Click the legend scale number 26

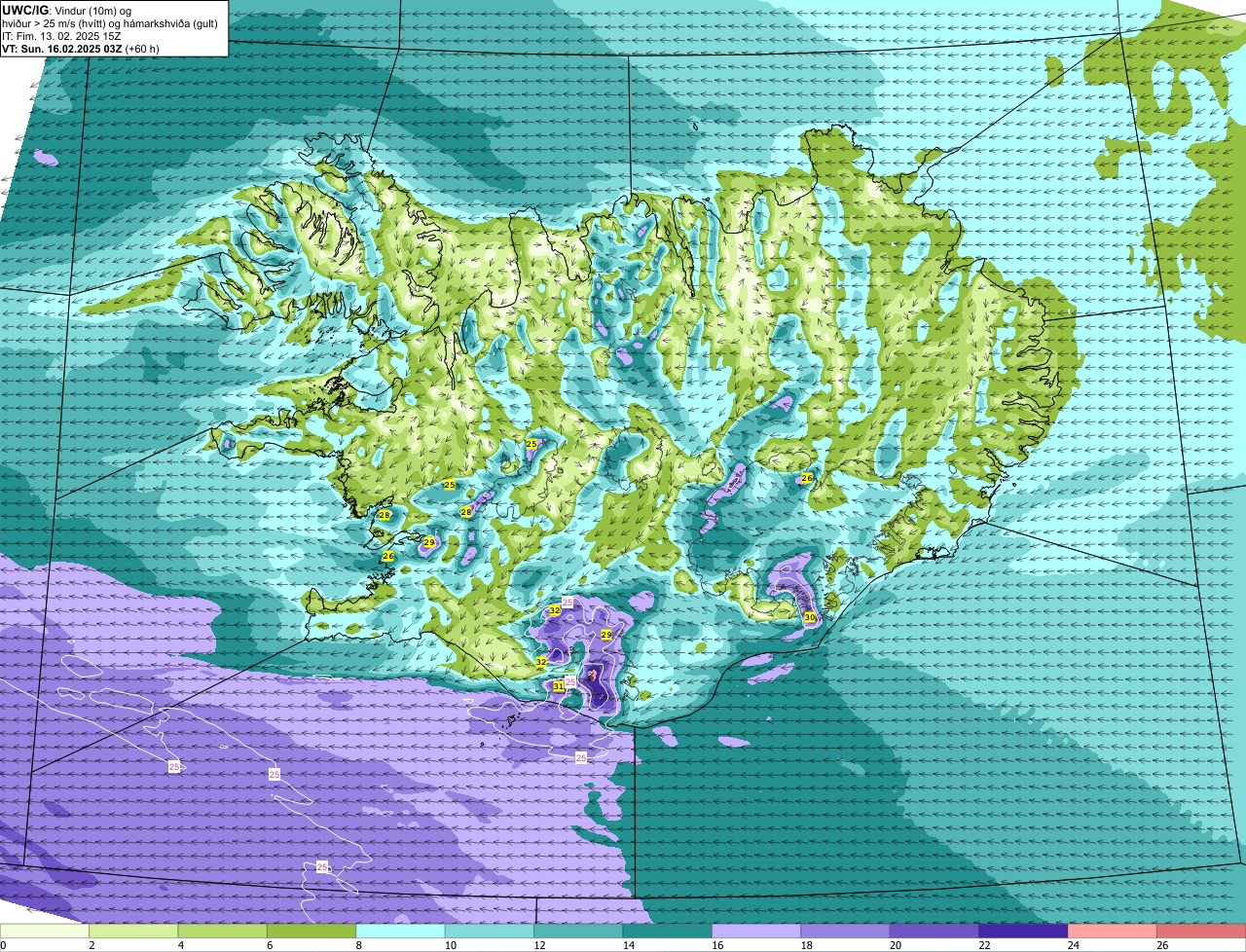tap(1161, 945)
